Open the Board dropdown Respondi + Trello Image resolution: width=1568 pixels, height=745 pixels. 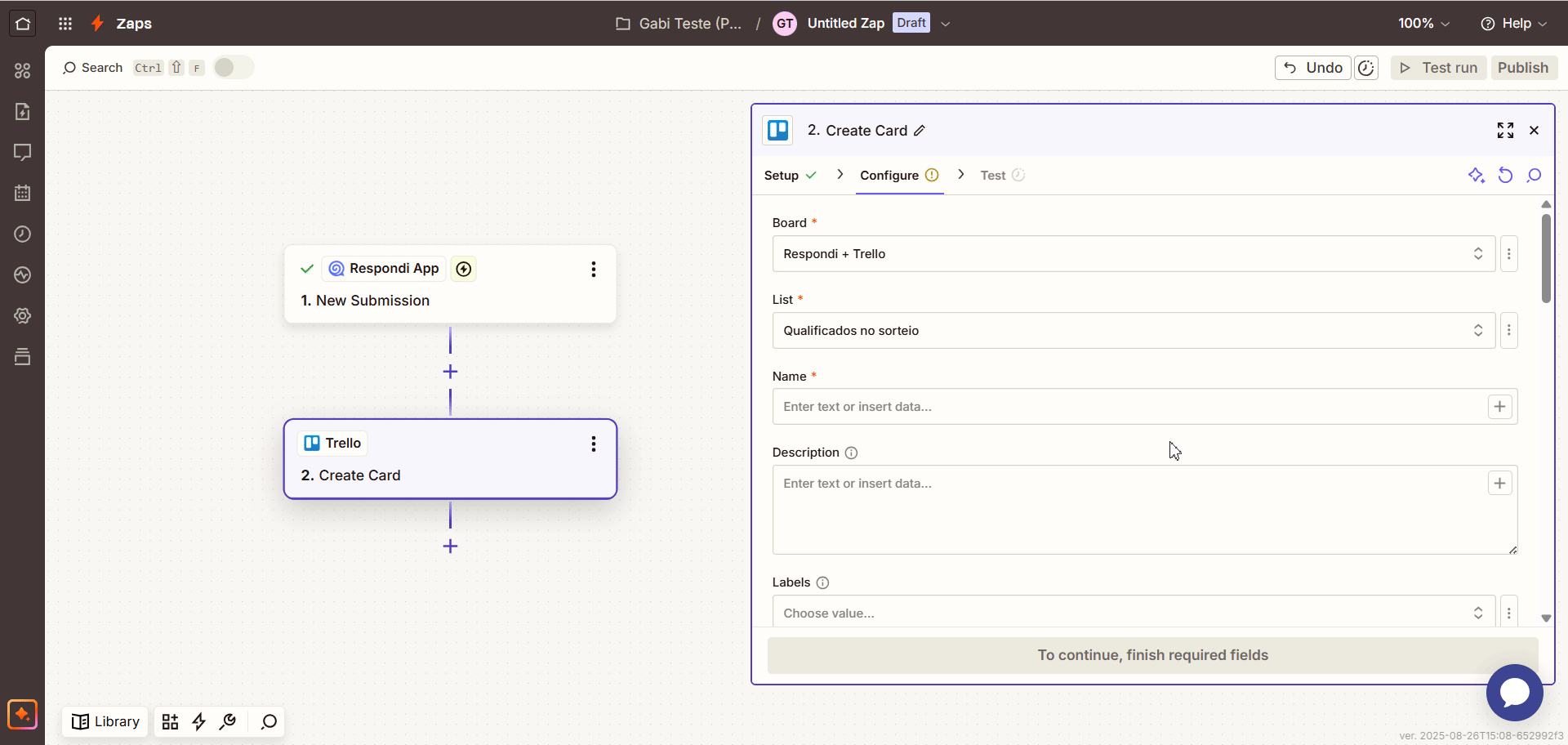(1134, 254)
